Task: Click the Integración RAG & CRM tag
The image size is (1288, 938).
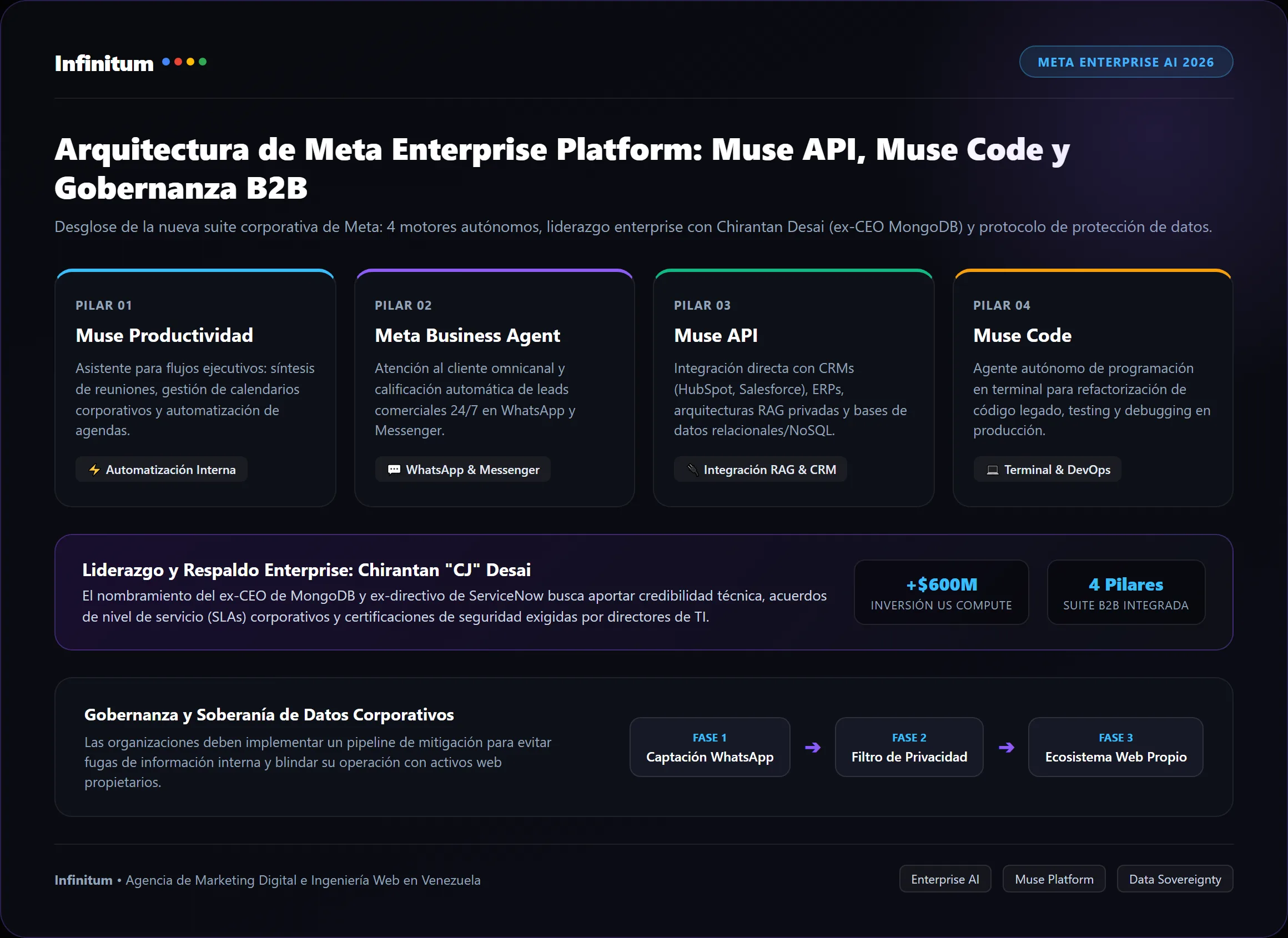Action: 760,470
